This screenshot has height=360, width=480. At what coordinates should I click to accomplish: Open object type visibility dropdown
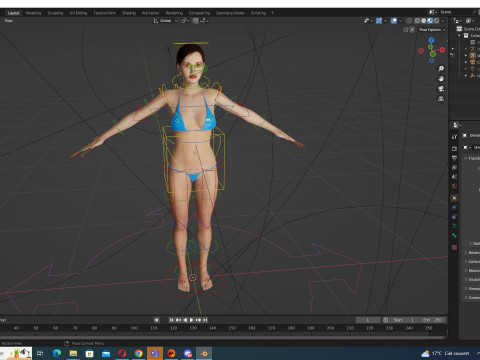click(x=368, y=21)
